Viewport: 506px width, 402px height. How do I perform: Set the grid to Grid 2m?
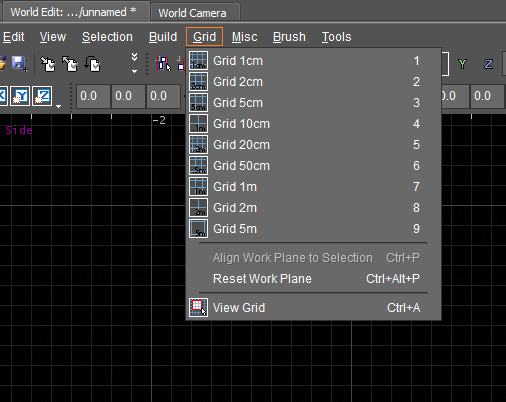tap(313, 208)
